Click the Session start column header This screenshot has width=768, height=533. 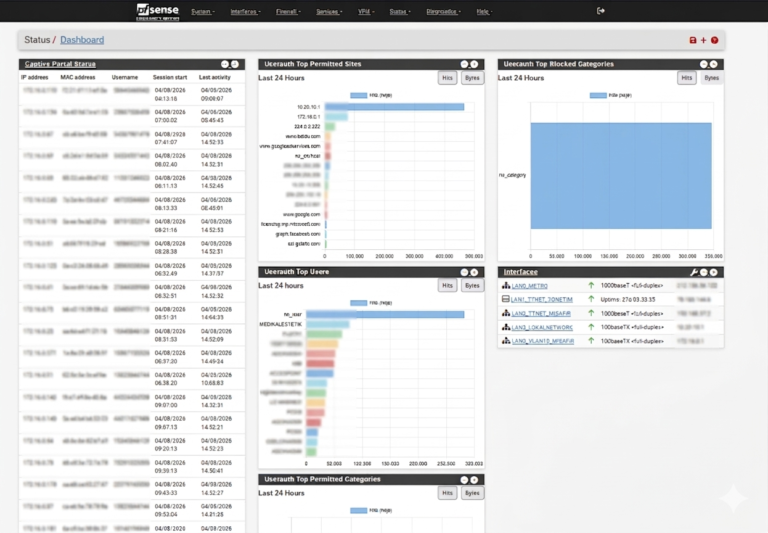point(170,77)
